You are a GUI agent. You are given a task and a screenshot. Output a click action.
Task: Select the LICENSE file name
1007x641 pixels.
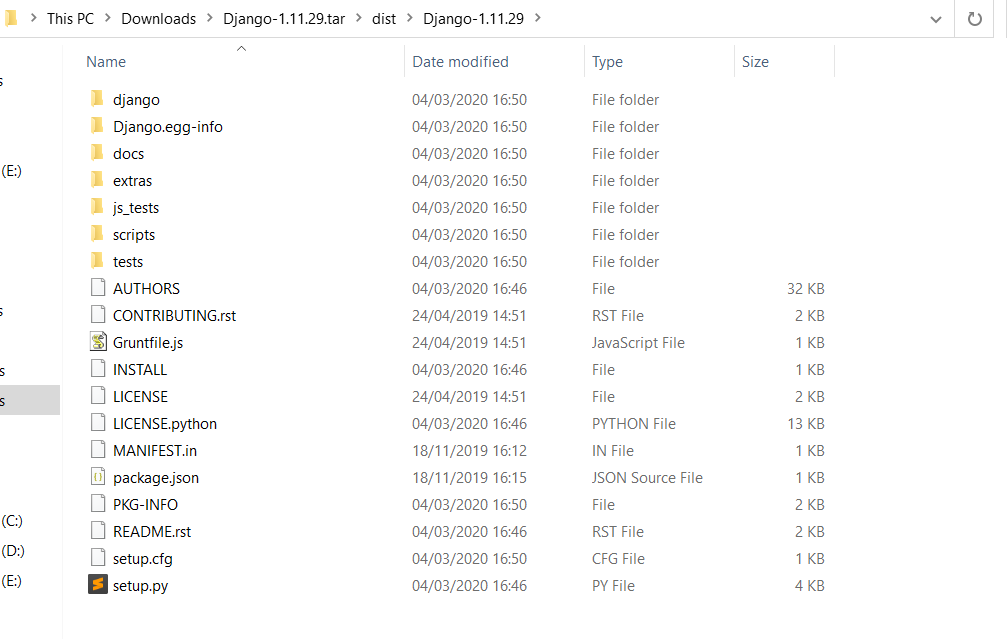[x=140, y=396]
